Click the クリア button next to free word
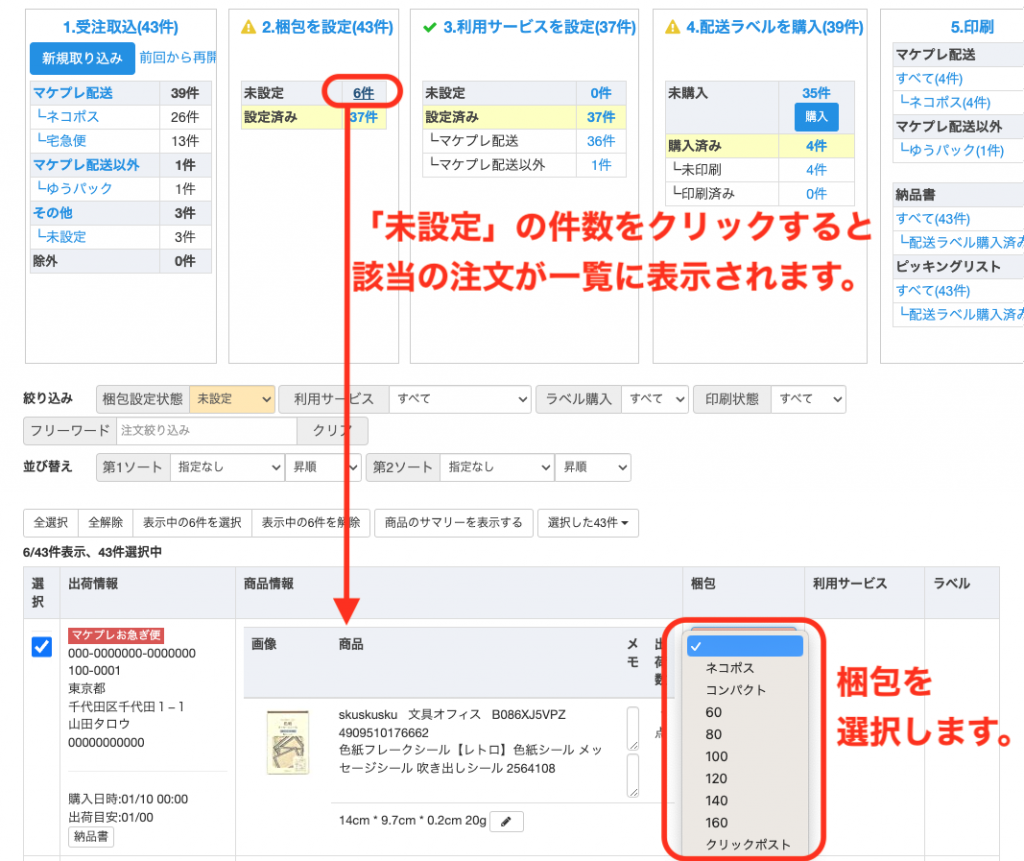This screenshot has width=1024, height=861. tap(332, 430)
